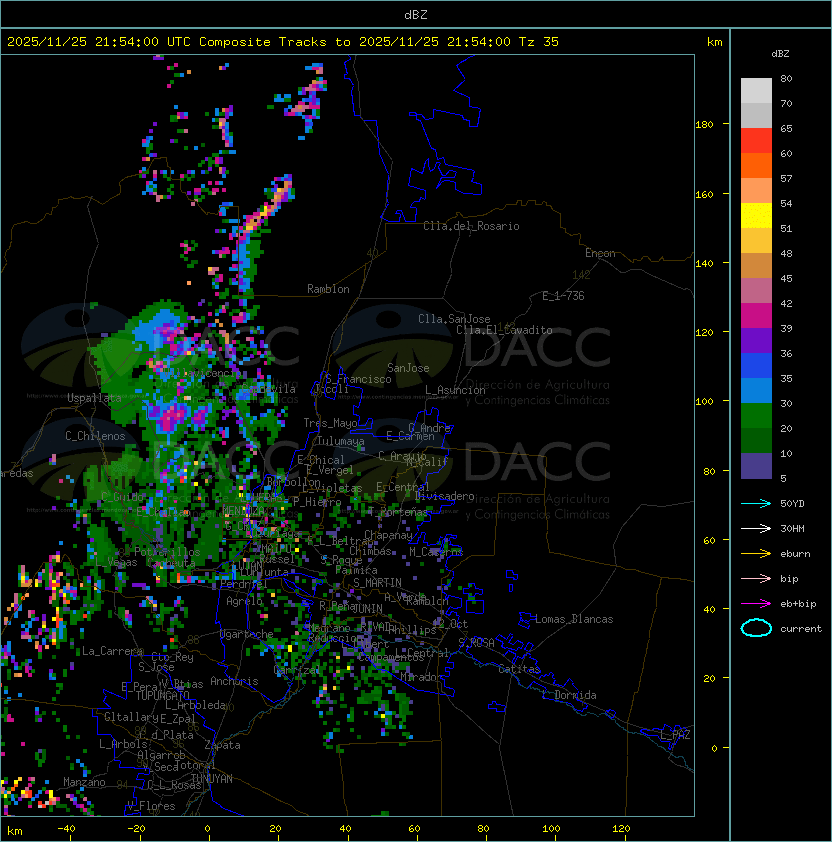Image resolution: width=832 pixels, height=842 pixels.
Task: Click the E_1-736 map label
Action: click(563, 296)
